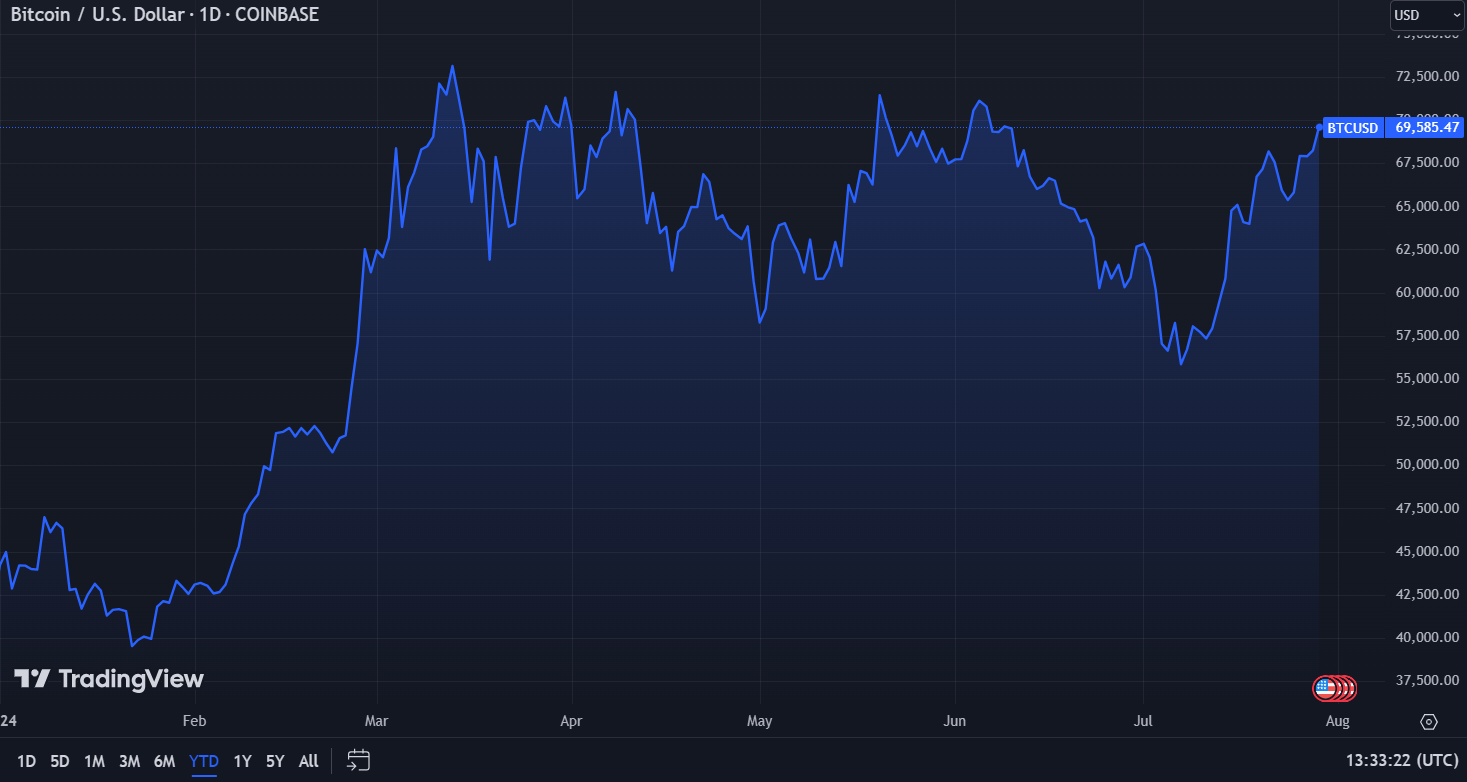The image size is (1467, 782).
Task: Switch to the 1M range
Action: pyautogui.click(x=94, y=761)
